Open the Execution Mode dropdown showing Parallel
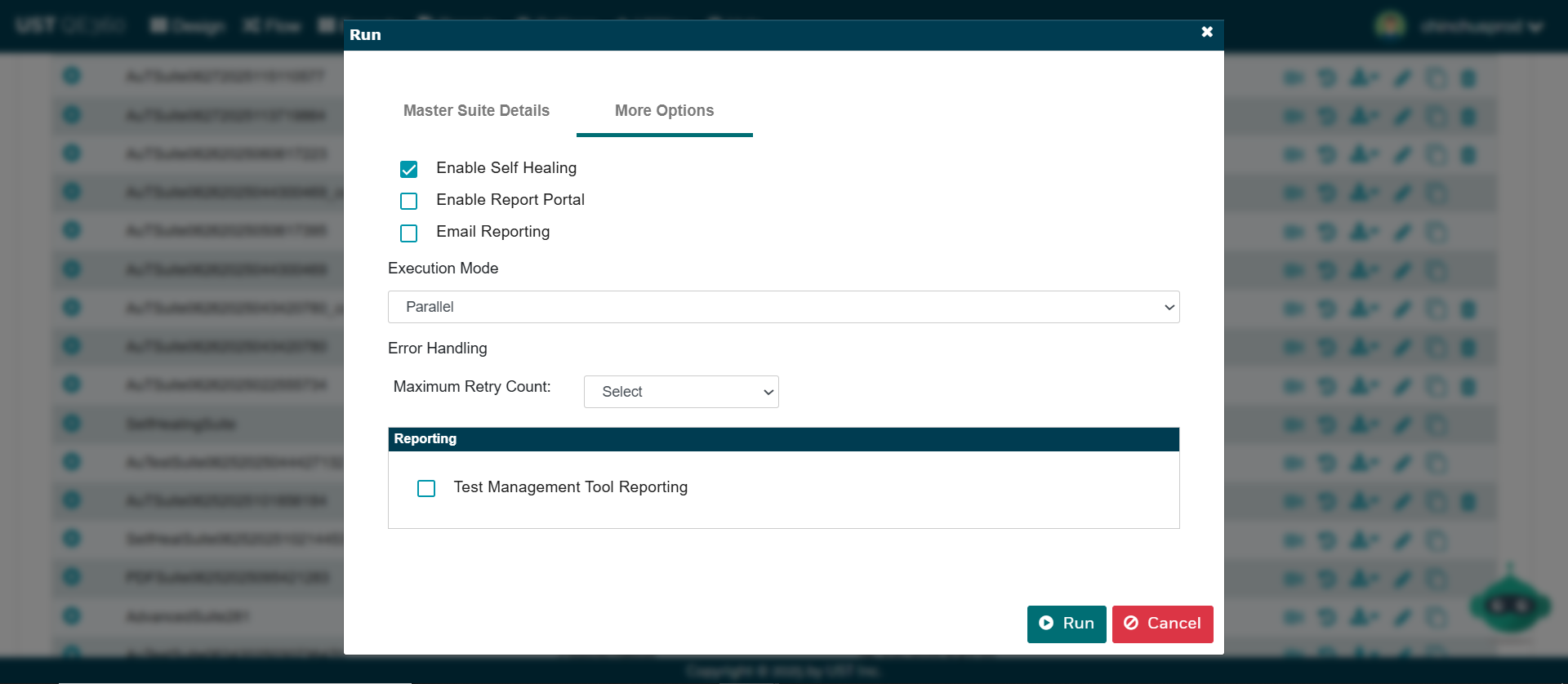 783,307
